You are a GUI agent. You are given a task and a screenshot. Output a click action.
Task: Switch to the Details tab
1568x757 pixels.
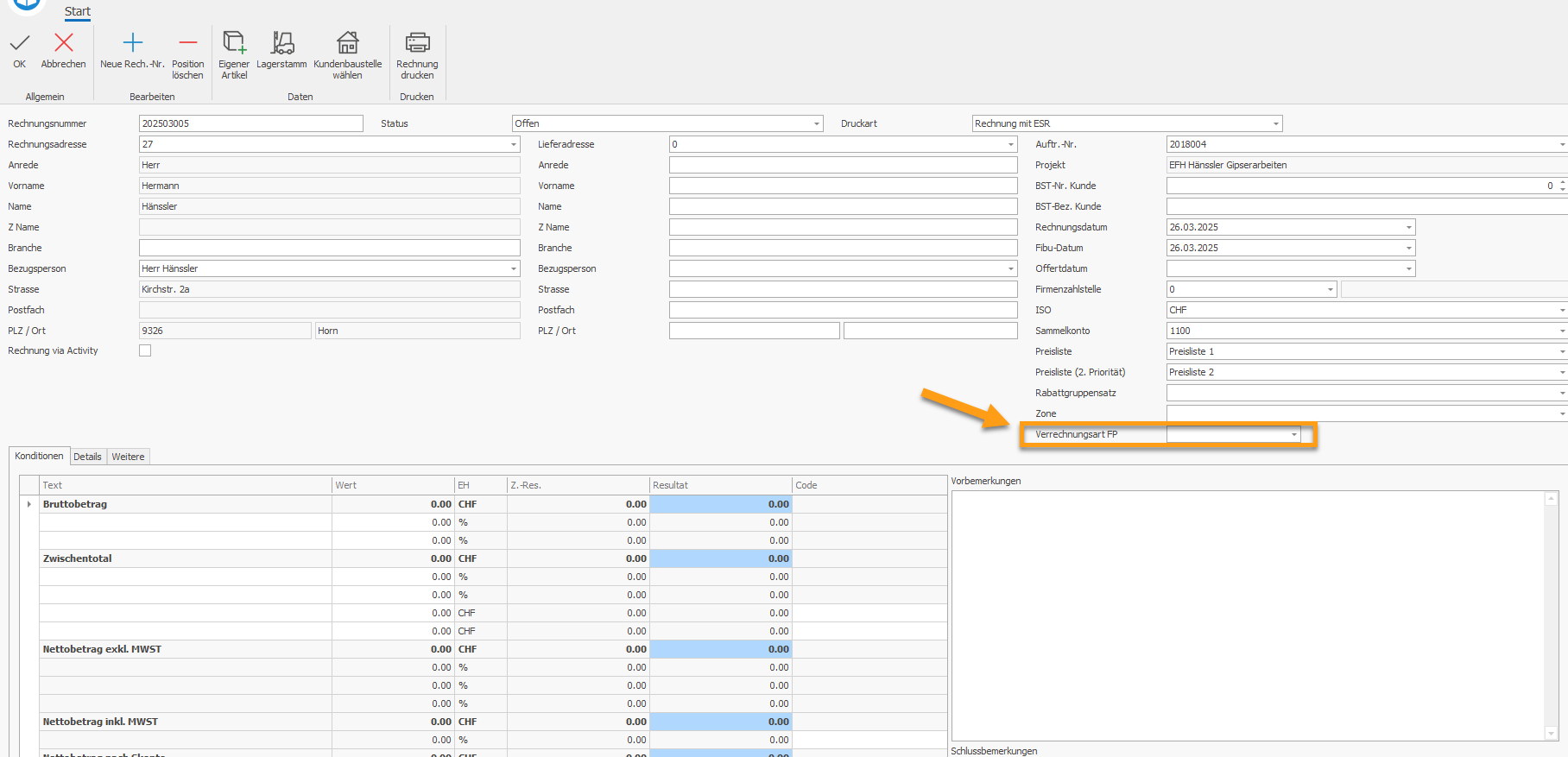[87, 457]
